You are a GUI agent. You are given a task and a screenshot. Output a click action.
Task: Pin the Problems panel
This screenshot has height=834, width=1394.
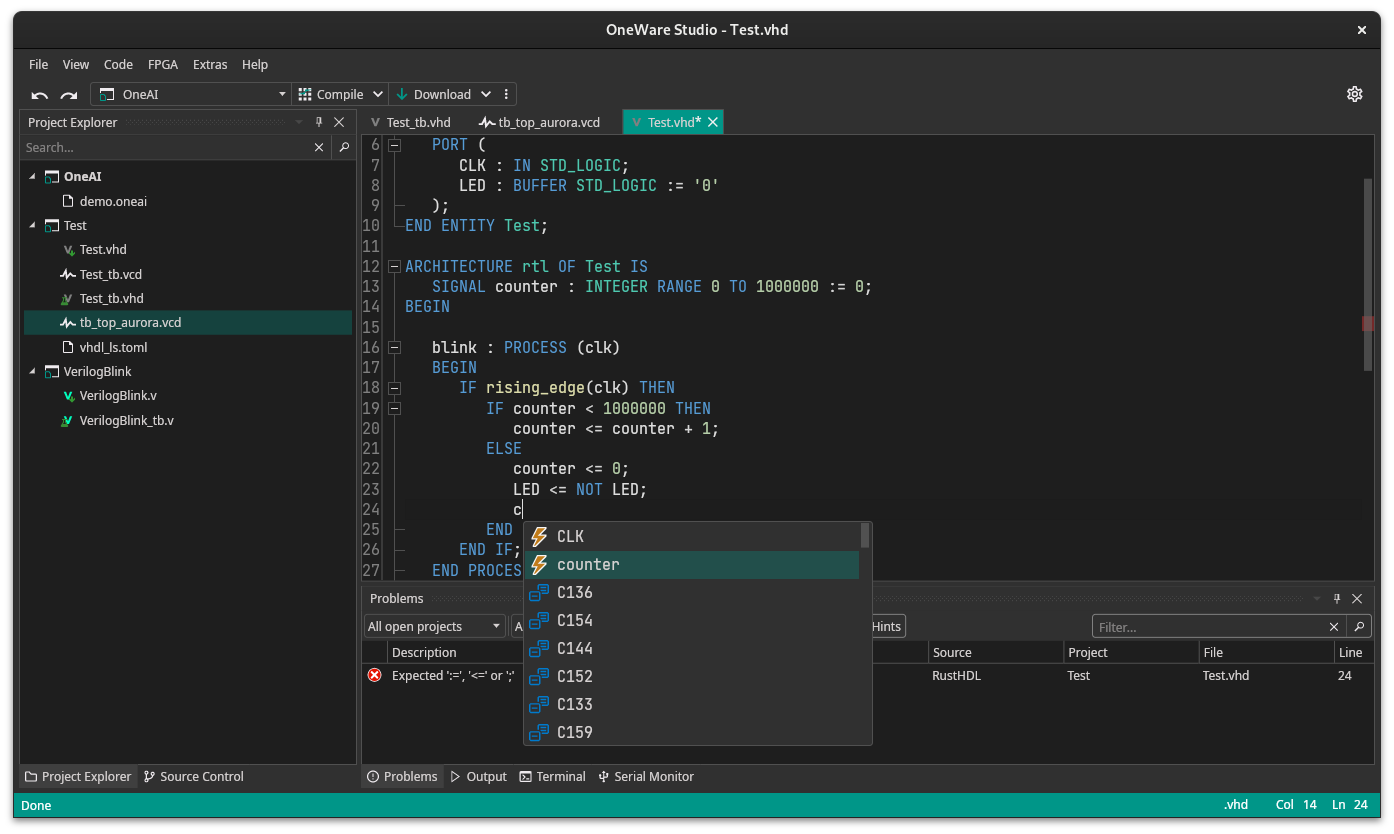1337,598
